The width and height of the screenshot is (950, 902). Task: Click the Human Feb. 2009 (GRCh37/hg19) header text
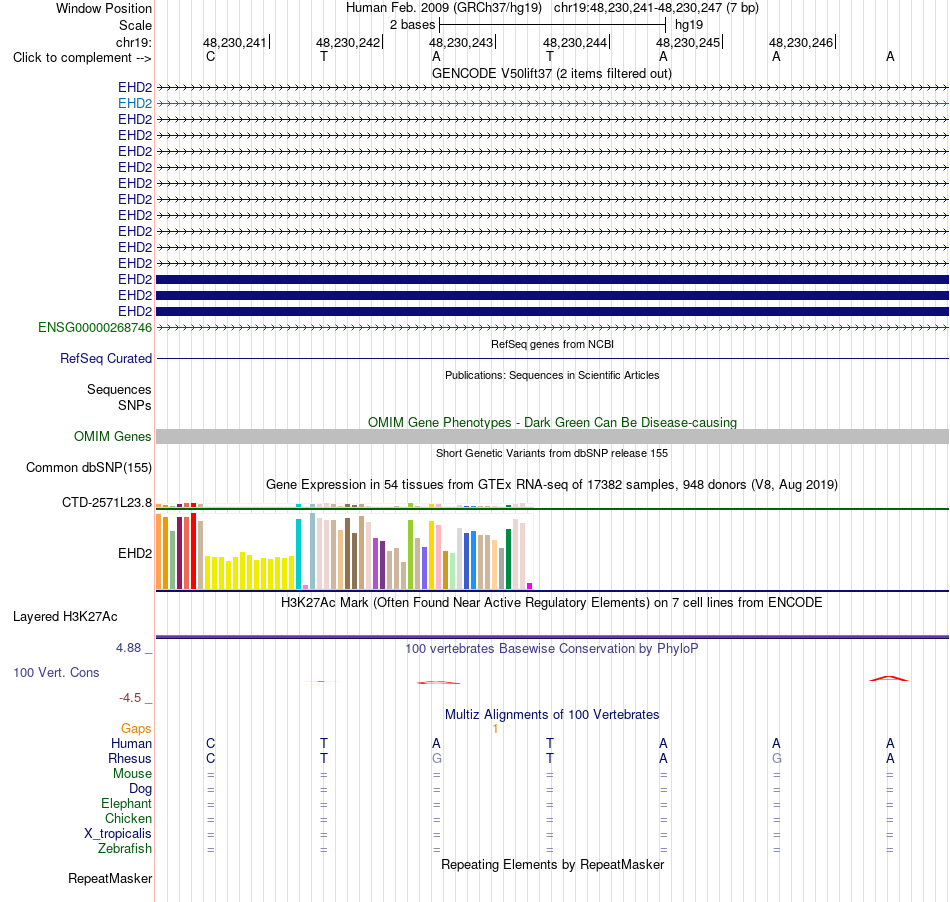pos(443,8)
